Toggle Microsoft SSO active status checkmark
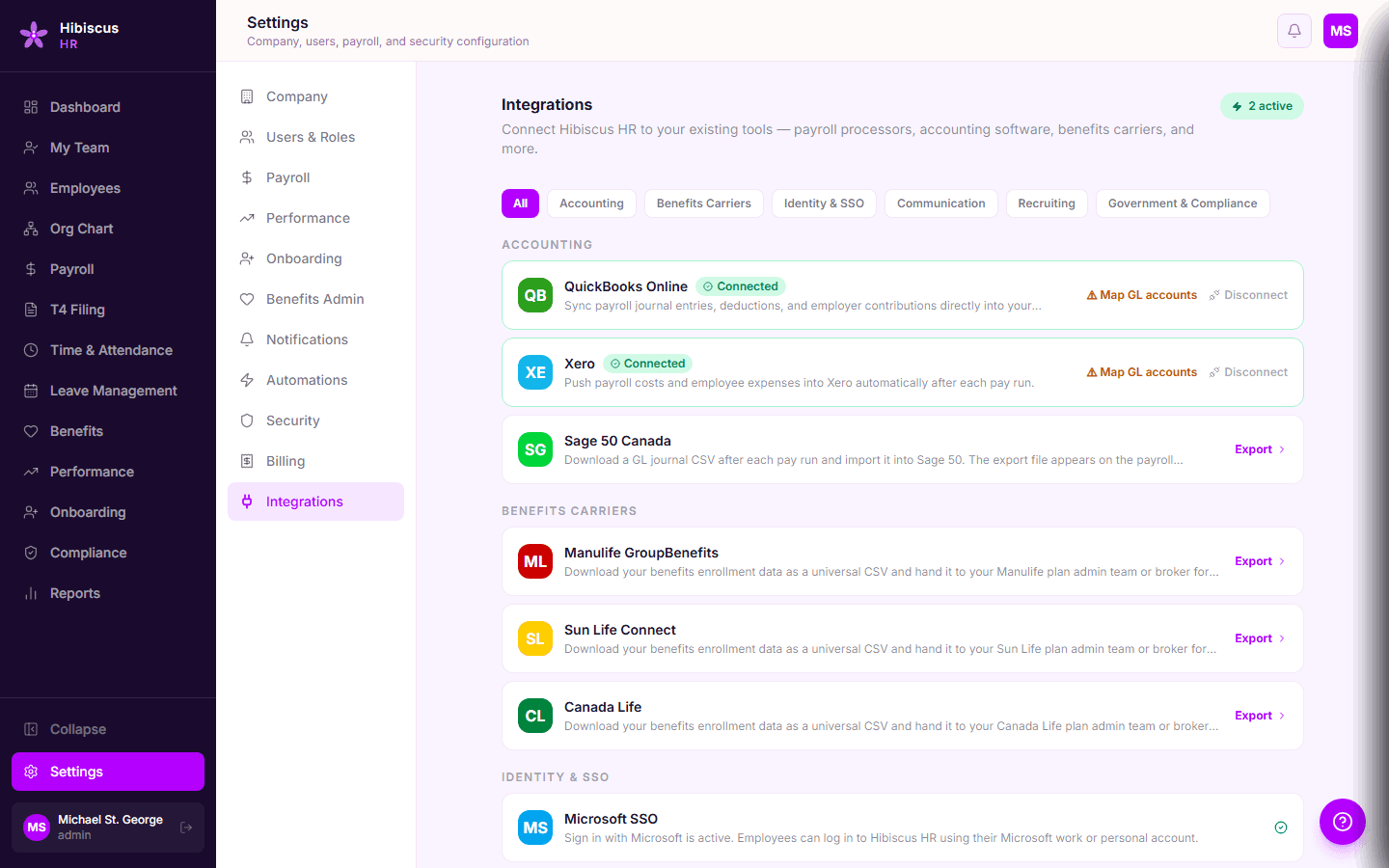Image resolution: width=1389 pixels, height=868 pixels. (1281, 827)
